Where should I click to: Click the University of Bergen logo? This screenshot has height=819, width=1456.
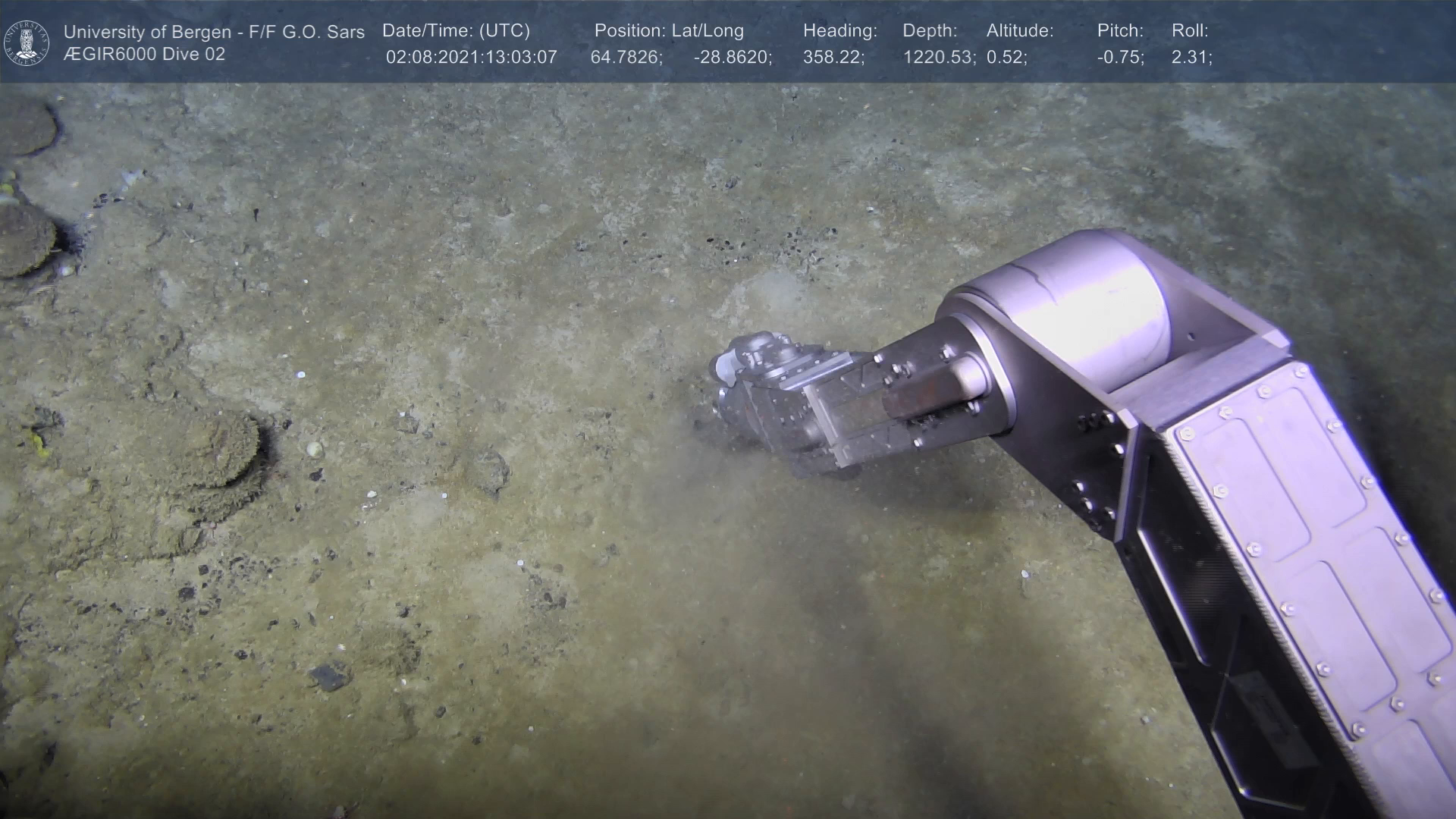pyautogui.click(x=27, y=42)
